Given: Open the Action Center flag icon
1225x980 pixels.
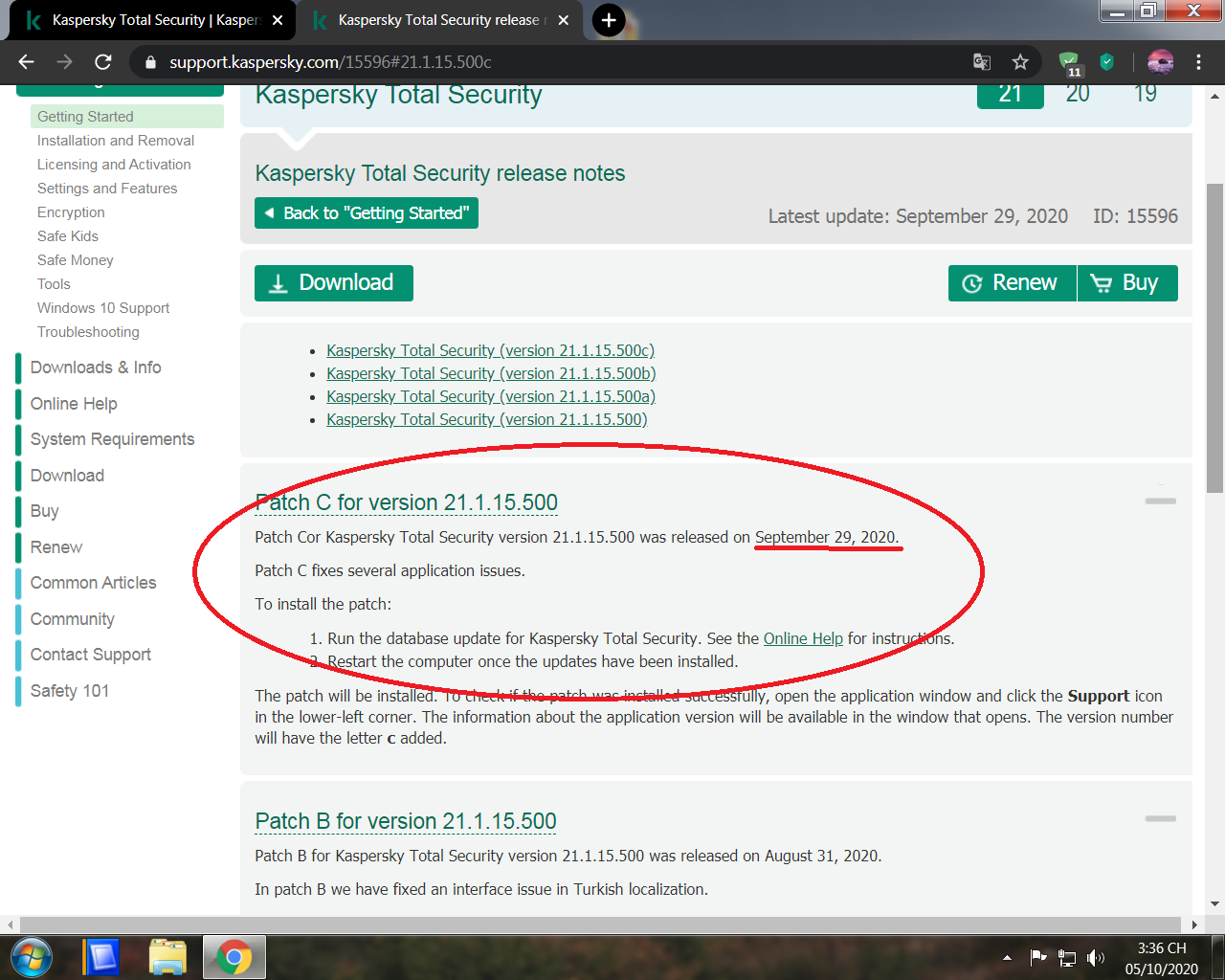Looking at the screenshot, I should coord(1038,958).
